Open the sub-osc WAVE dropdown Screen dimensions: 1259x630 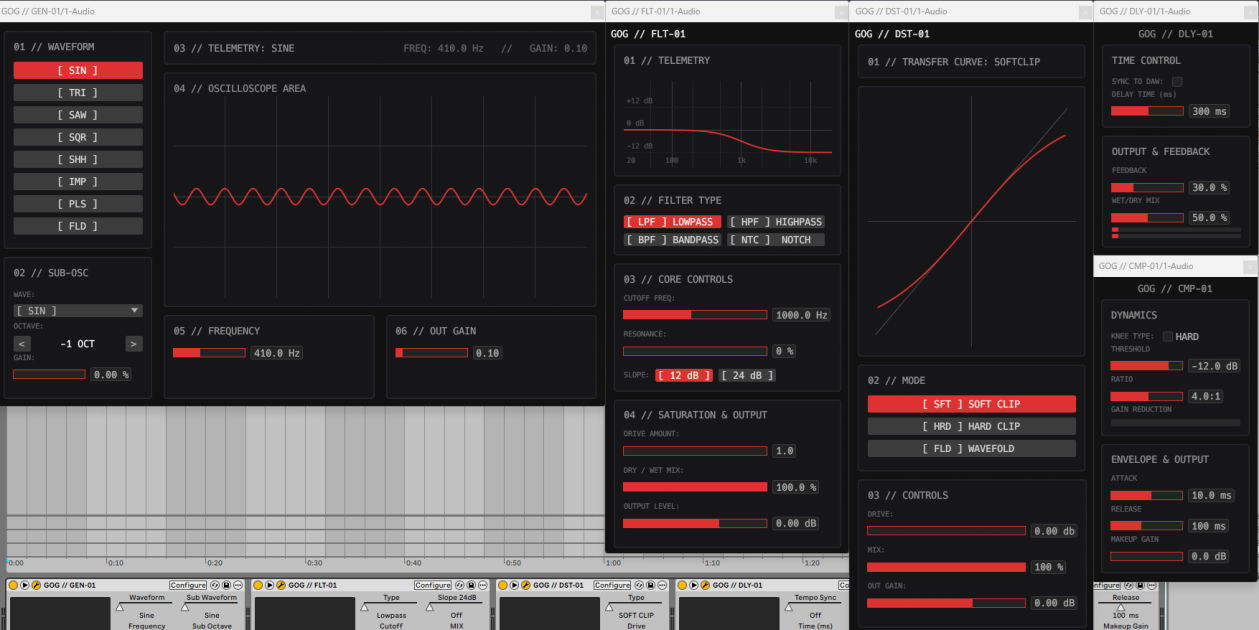[78, 311]
